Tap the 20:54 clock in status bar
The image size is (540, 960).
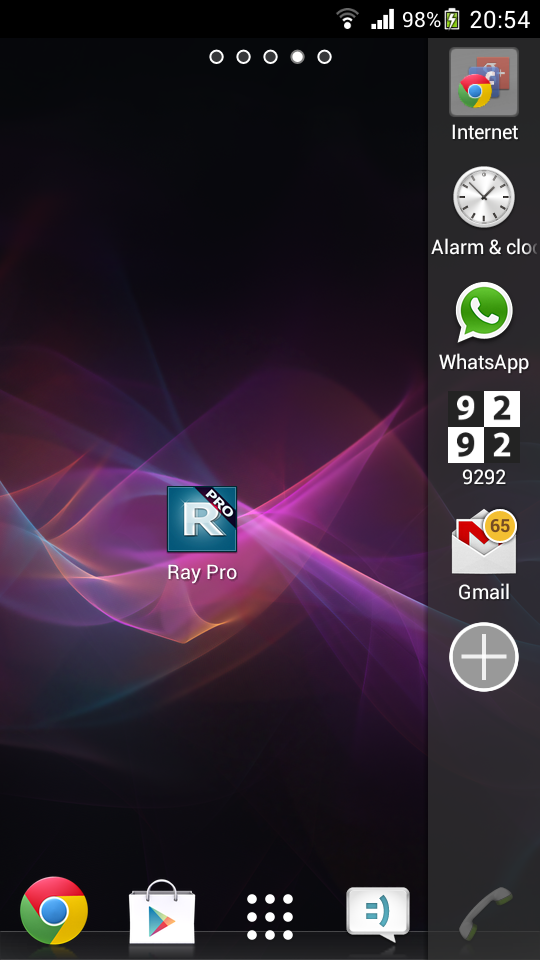click(x=500, y=20)
